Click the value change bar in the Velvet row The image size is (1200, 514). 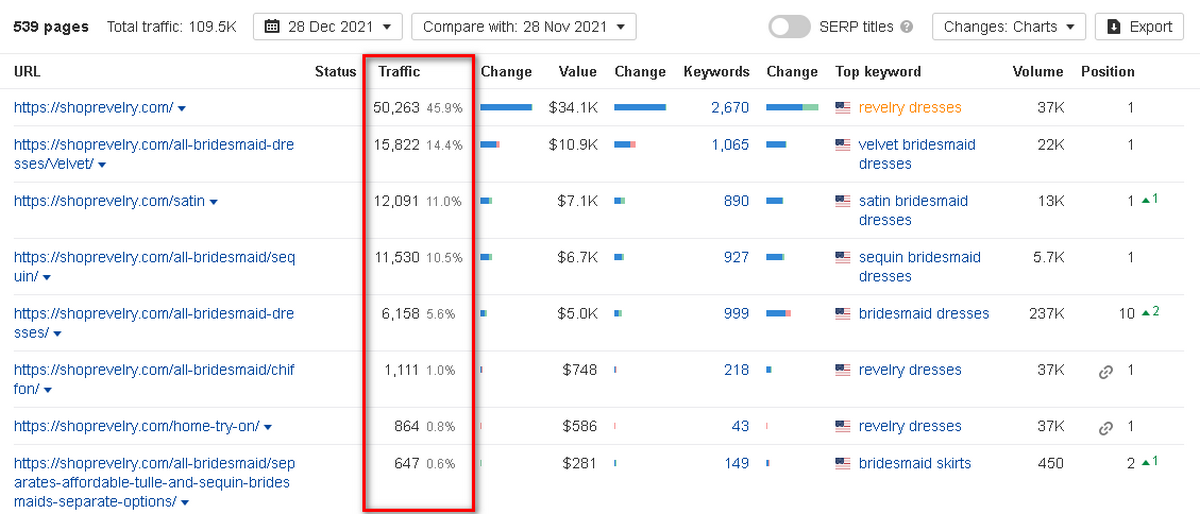(x=625, y=145)
